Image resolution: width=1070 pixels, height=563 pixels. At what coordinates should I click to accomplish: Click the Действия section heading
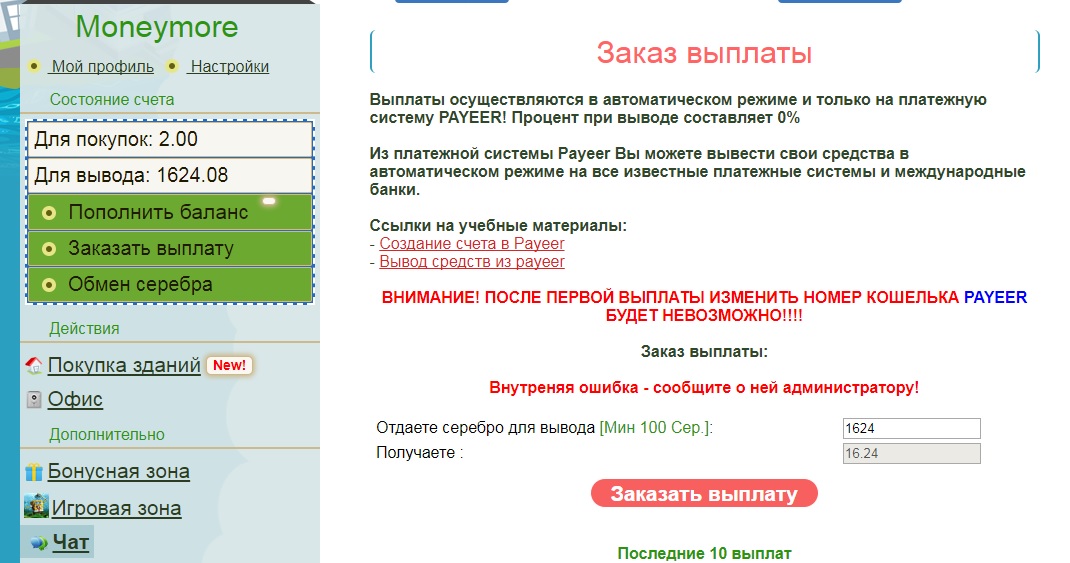[x=84, y=328]
